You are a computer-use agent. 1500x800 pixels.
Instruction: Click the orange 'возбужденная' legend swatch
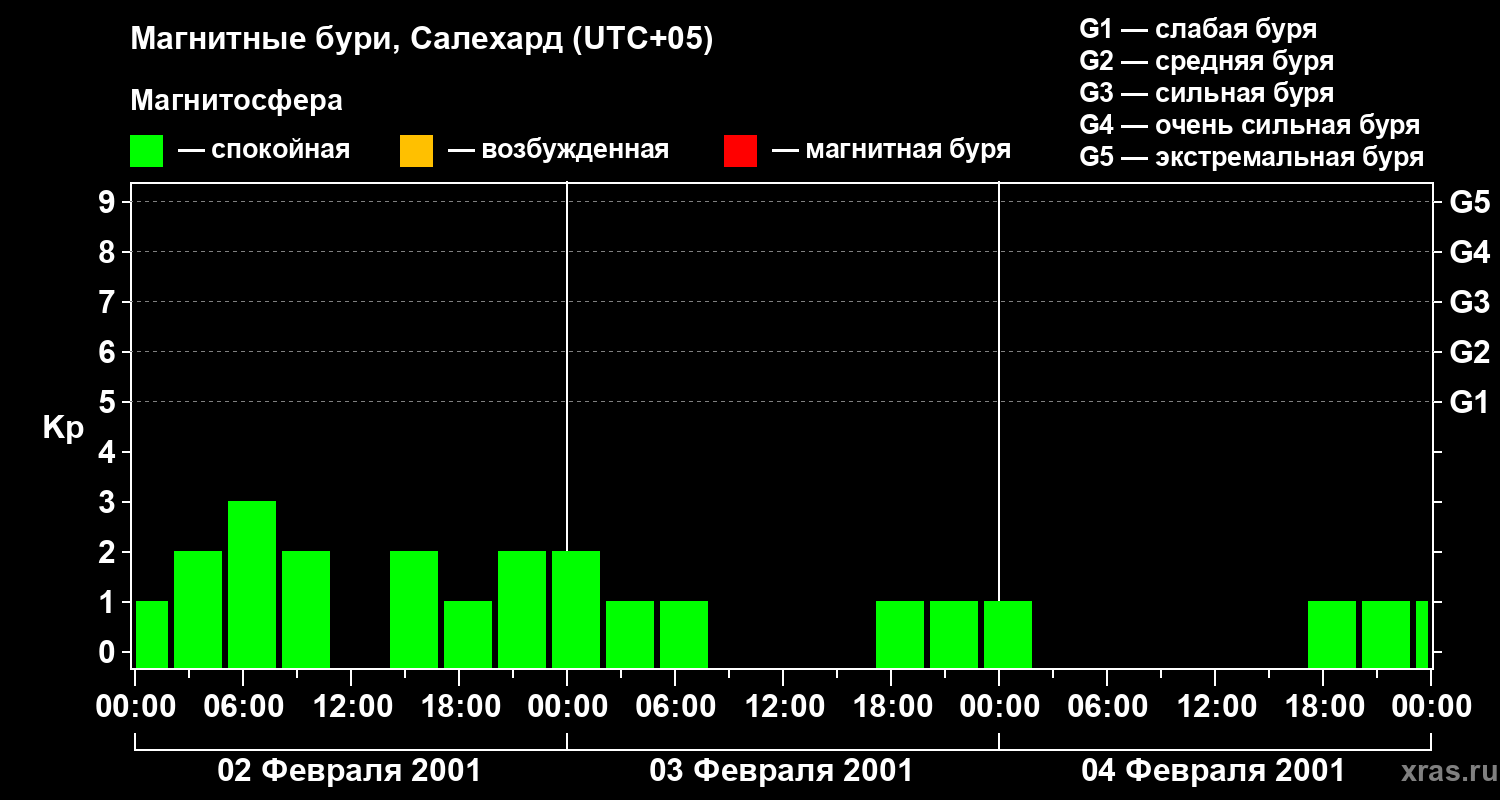pos(416,151)
